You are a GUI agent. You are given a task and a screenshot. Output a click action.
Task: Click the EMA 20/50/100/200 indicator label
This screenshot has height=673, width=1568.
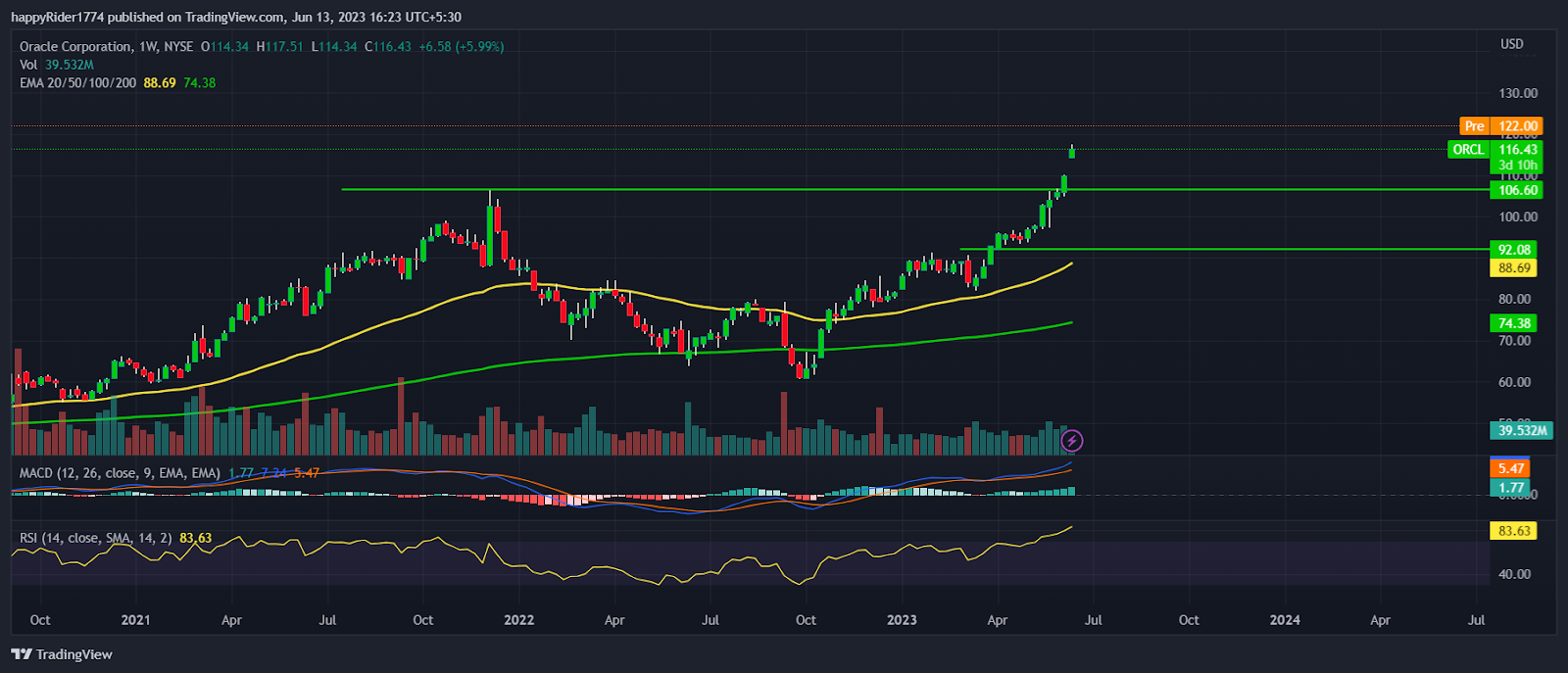(x=78, y=83)
